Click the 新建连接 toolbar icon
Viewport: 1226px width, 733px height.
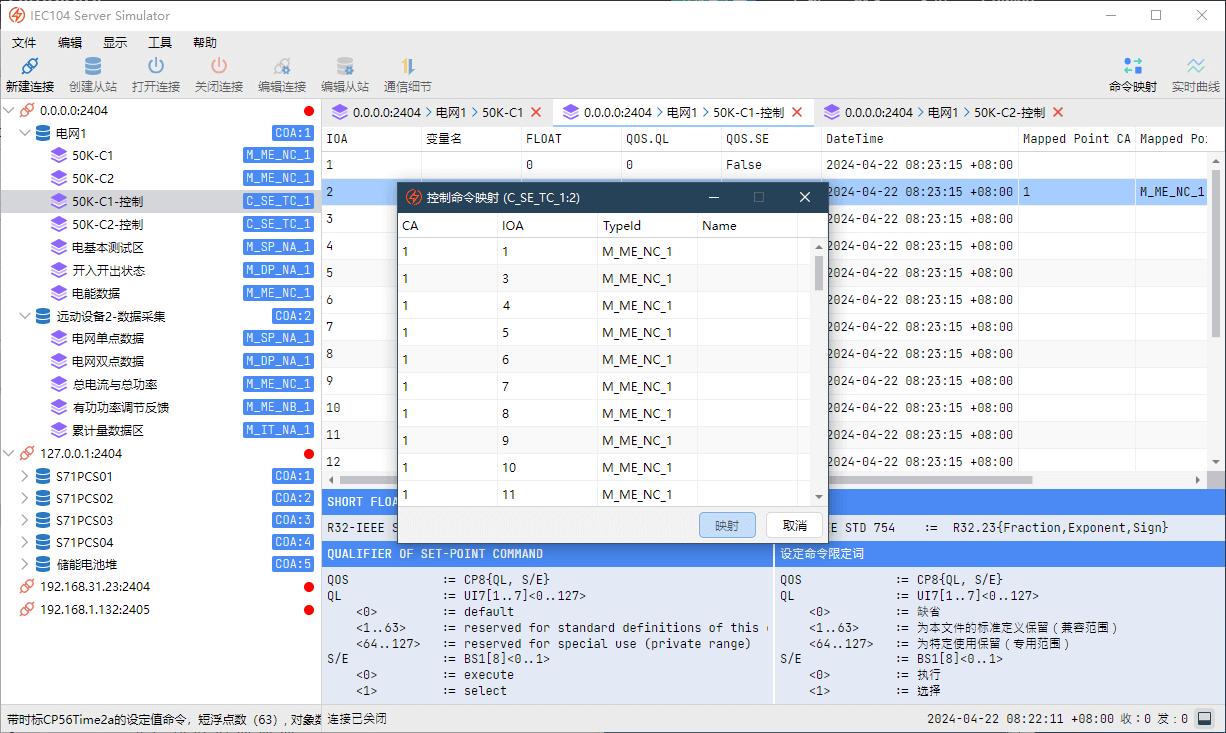click(30, 67)
